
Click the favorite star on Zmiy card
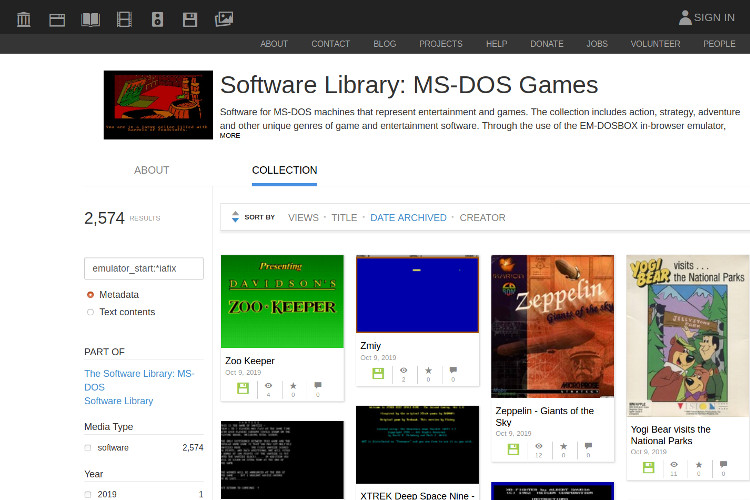(x=428, y=370)
